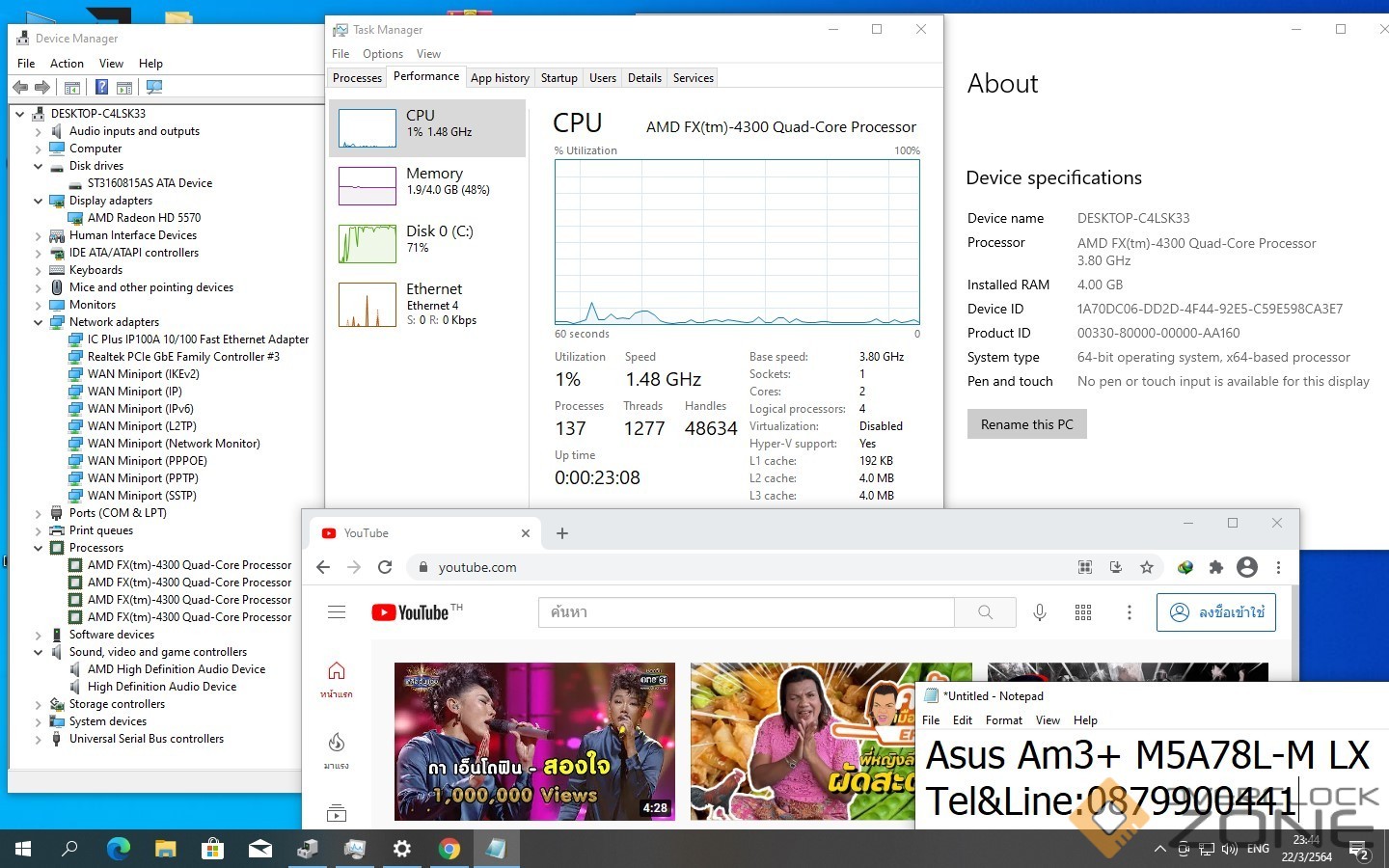This screenshot has height=868, width=1389.
Task: Open Chrome extensions puzzle icon
Action: click(1215, 567)
